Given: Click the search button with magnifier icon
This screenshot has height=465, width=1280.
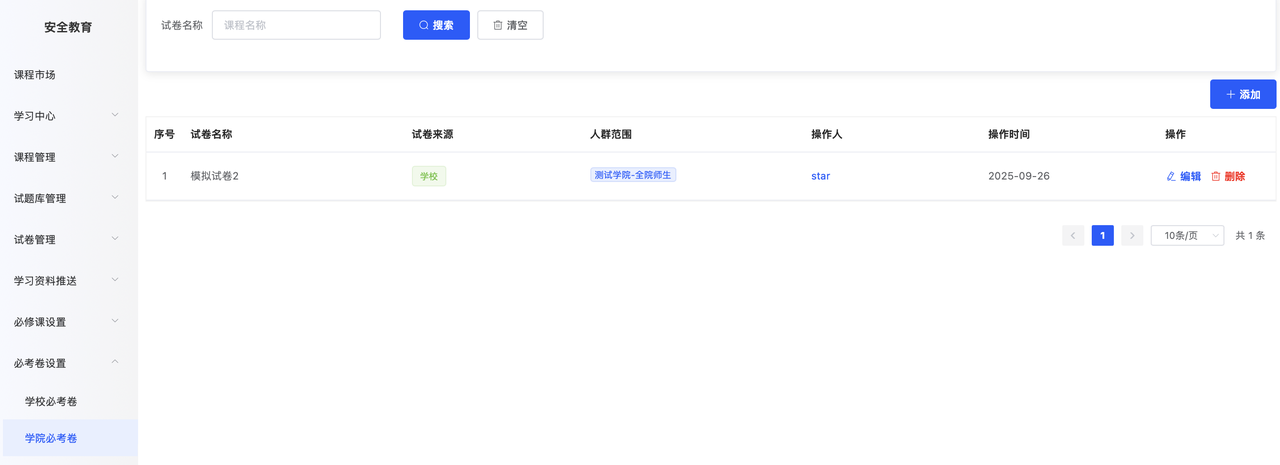Looking at the screenshot, I should [x=436, y=25].
